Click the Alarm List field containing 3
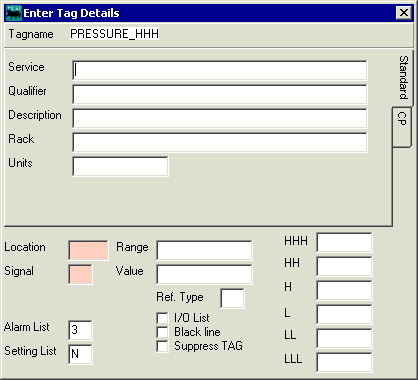418x380 pixels. (x=80, y=330)
